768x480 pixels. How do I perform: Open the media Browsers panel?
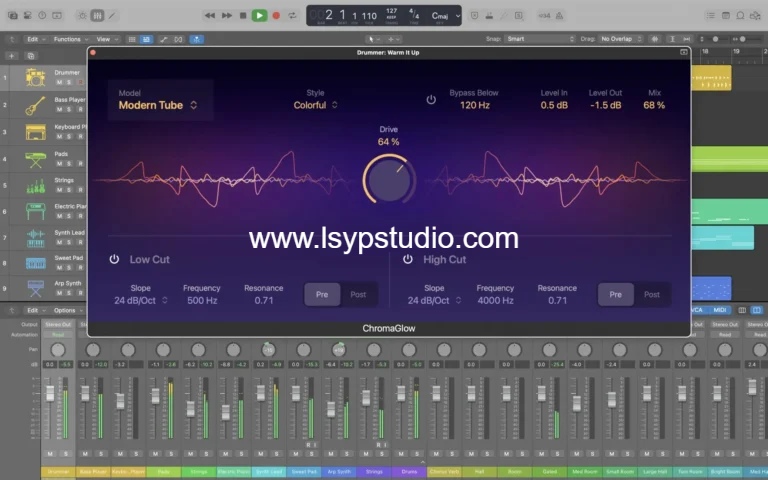coord(756,16)
